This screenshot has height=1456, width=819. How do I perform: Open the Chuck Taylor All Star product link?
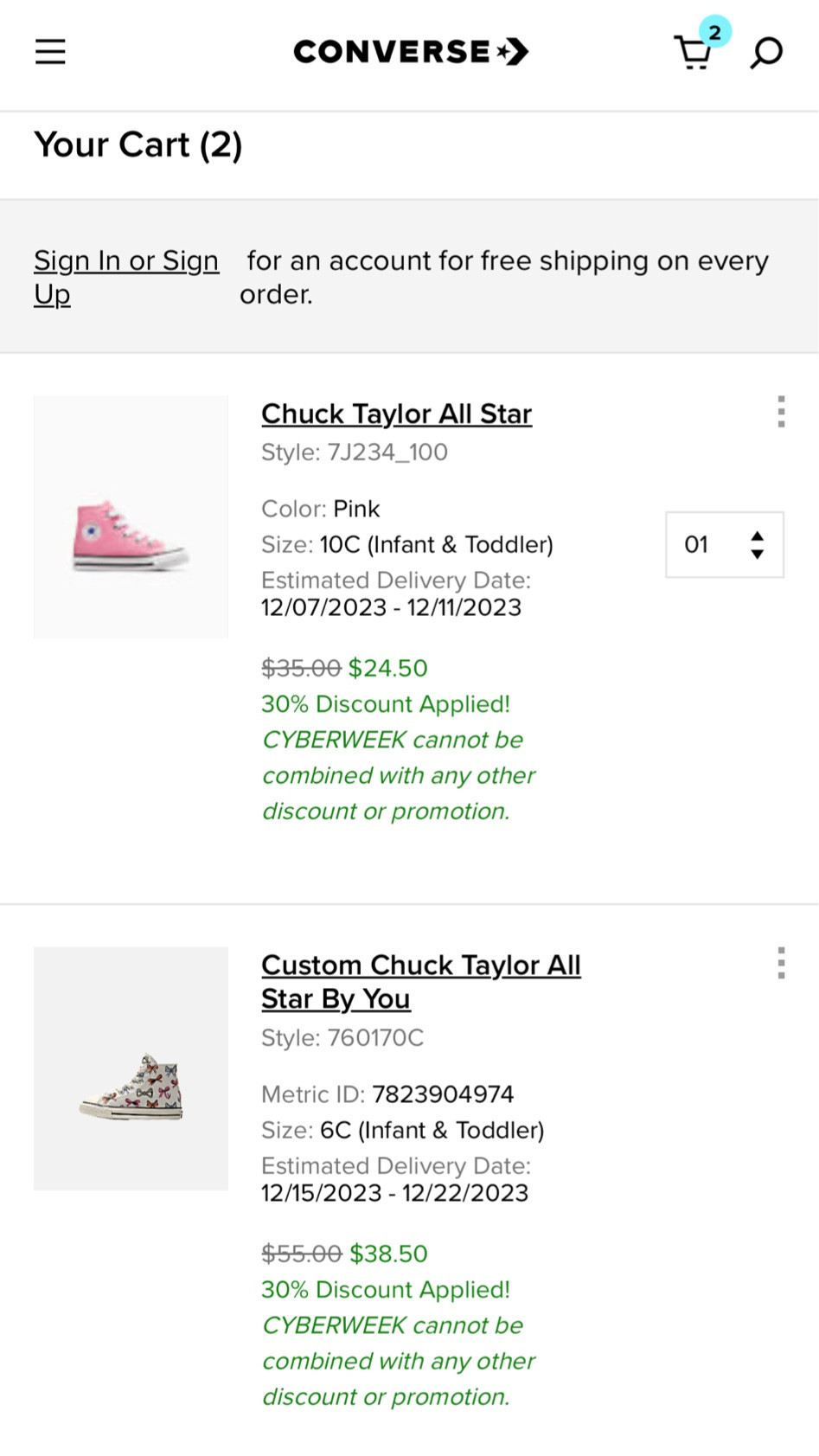click(x=396, y=414)
